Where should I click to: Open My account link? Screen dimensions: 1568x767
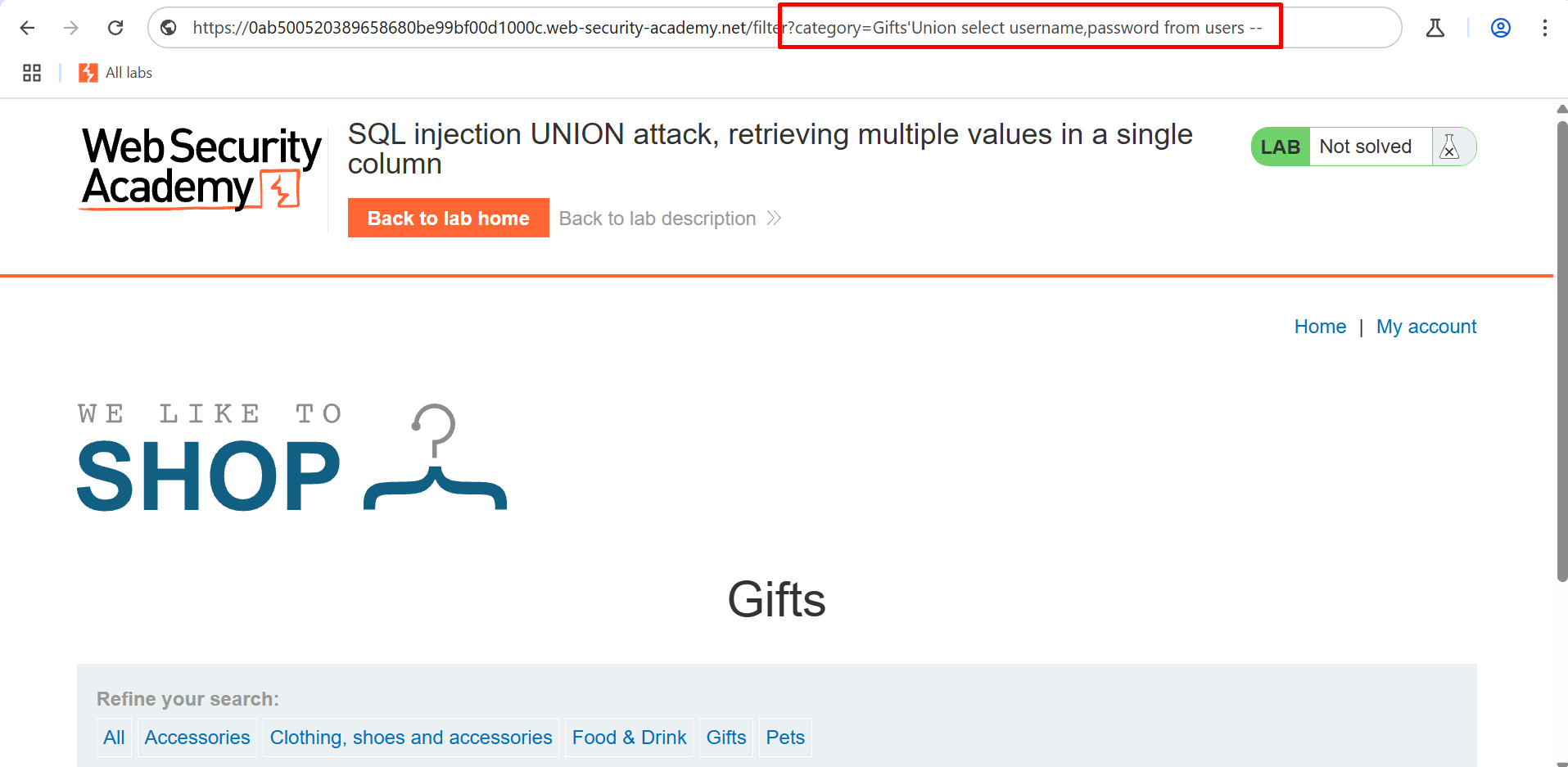(x=1426, y=327)
